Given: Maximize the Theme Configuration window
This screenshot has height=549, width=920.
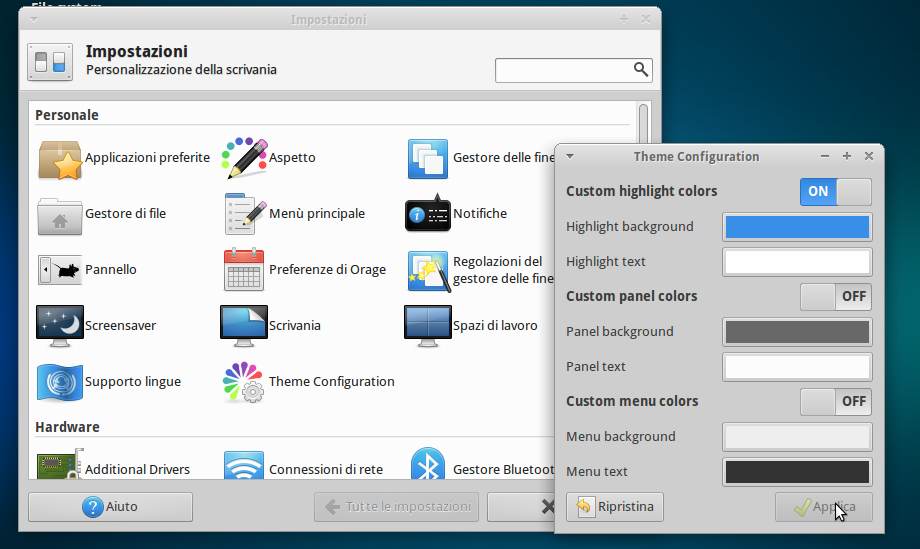Looking at the screenshot, I should pyautogui.click(x=847, y=156).
